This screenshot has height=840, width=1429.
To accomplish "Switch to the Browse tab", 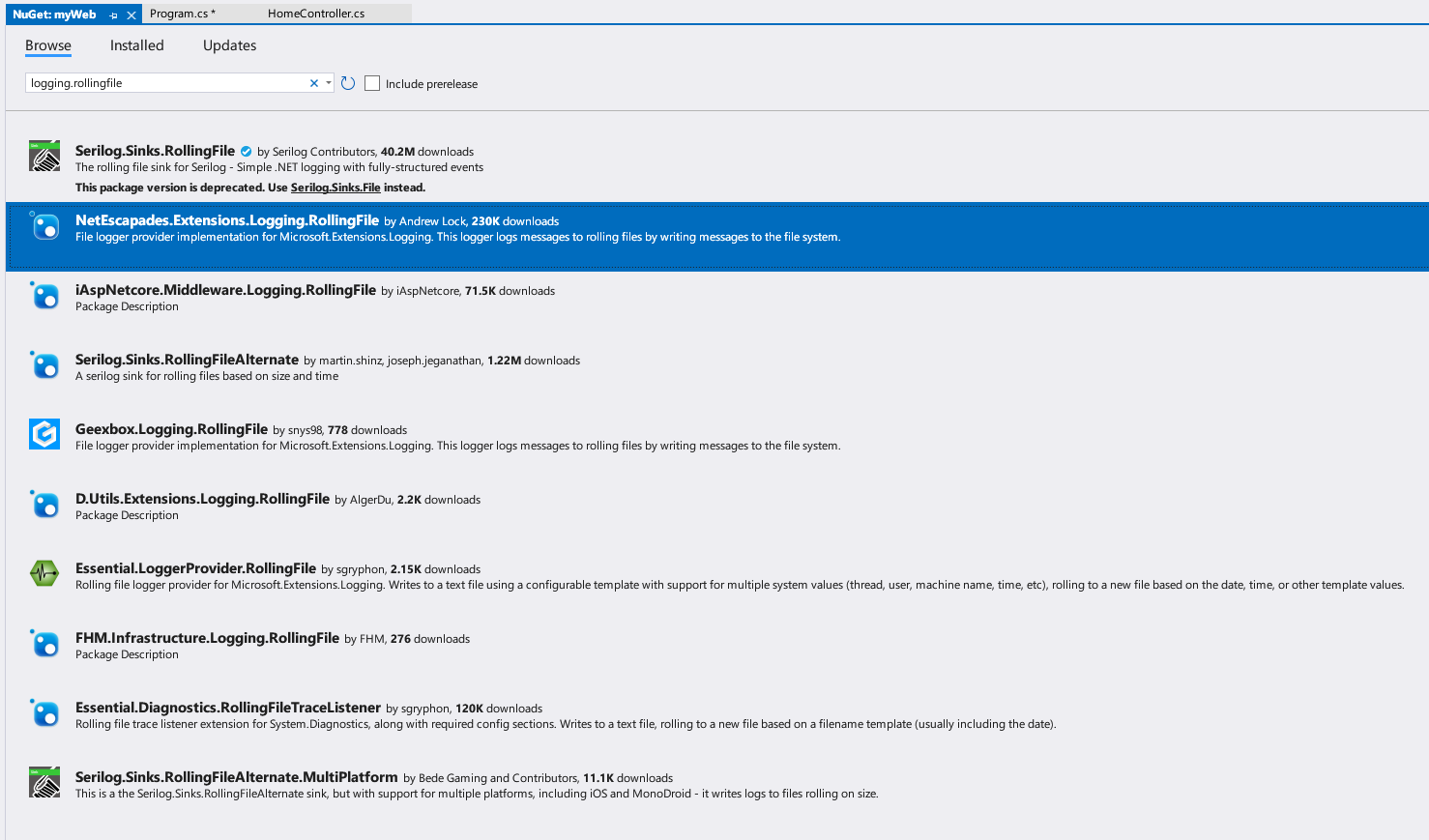I will pos(48,45).
